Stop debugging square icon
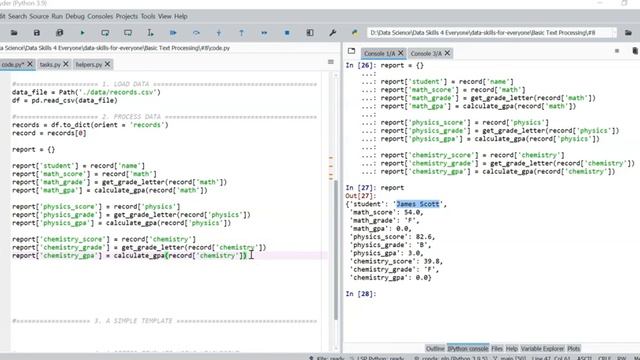This screenshot has height=360, width=640. (x=287, y=33)
